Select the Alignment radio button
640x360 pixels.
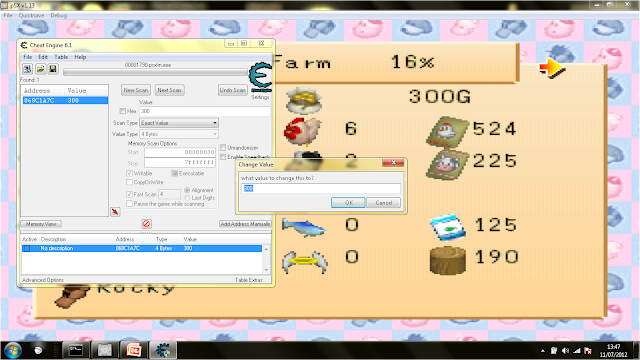(x=187, y=190)
